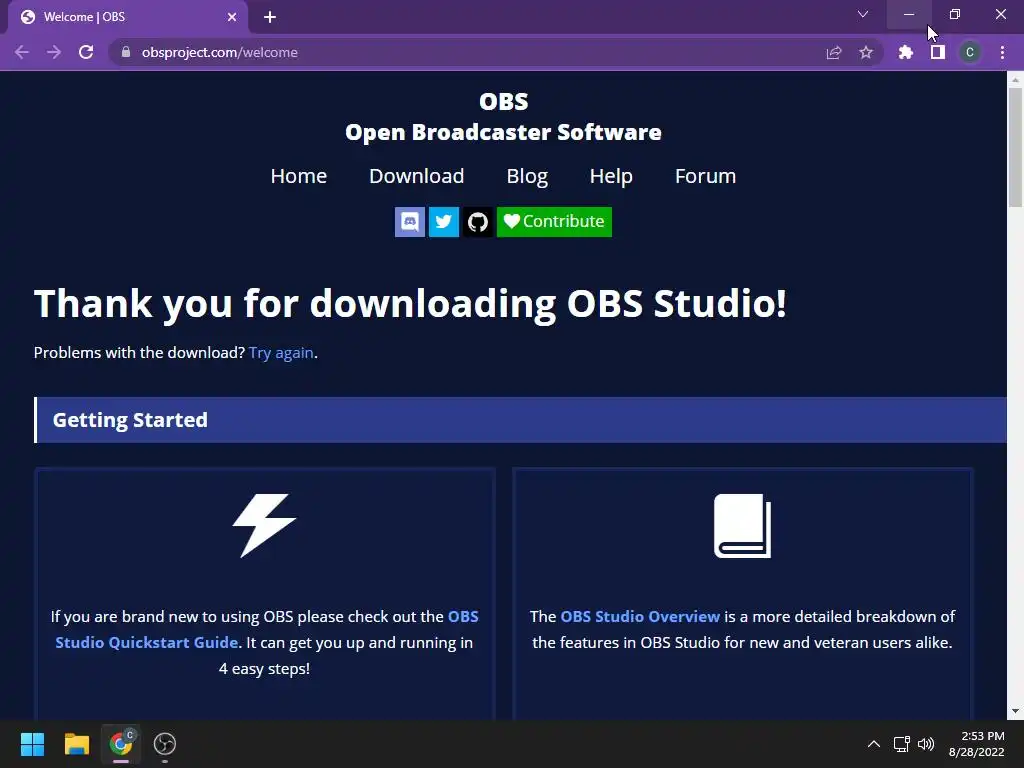The width and height of the screenshot is (1024, 768).
Task: Open the network icon in the tray
Action: click(902, 744)
